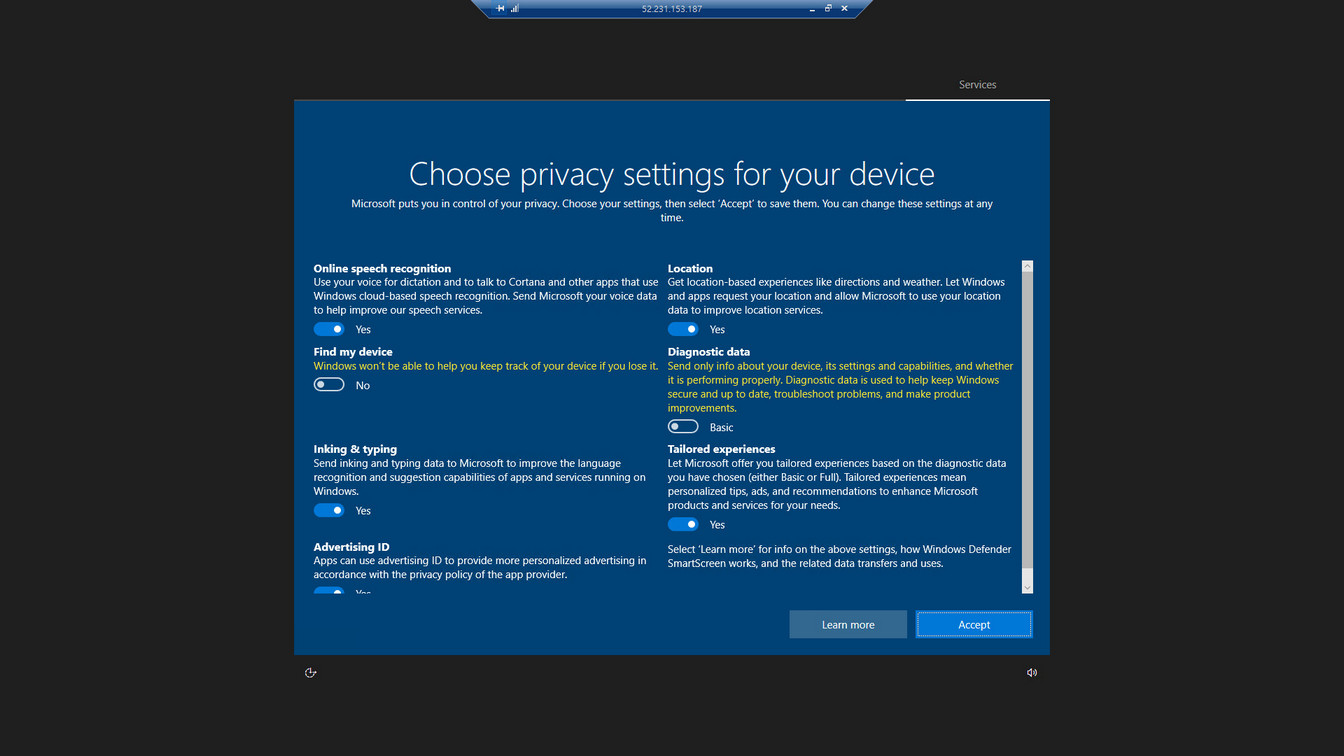1344x756 pixels.
Task: Click the 'Microsoft puts you in control' subtitle
Action: [672, 210]
